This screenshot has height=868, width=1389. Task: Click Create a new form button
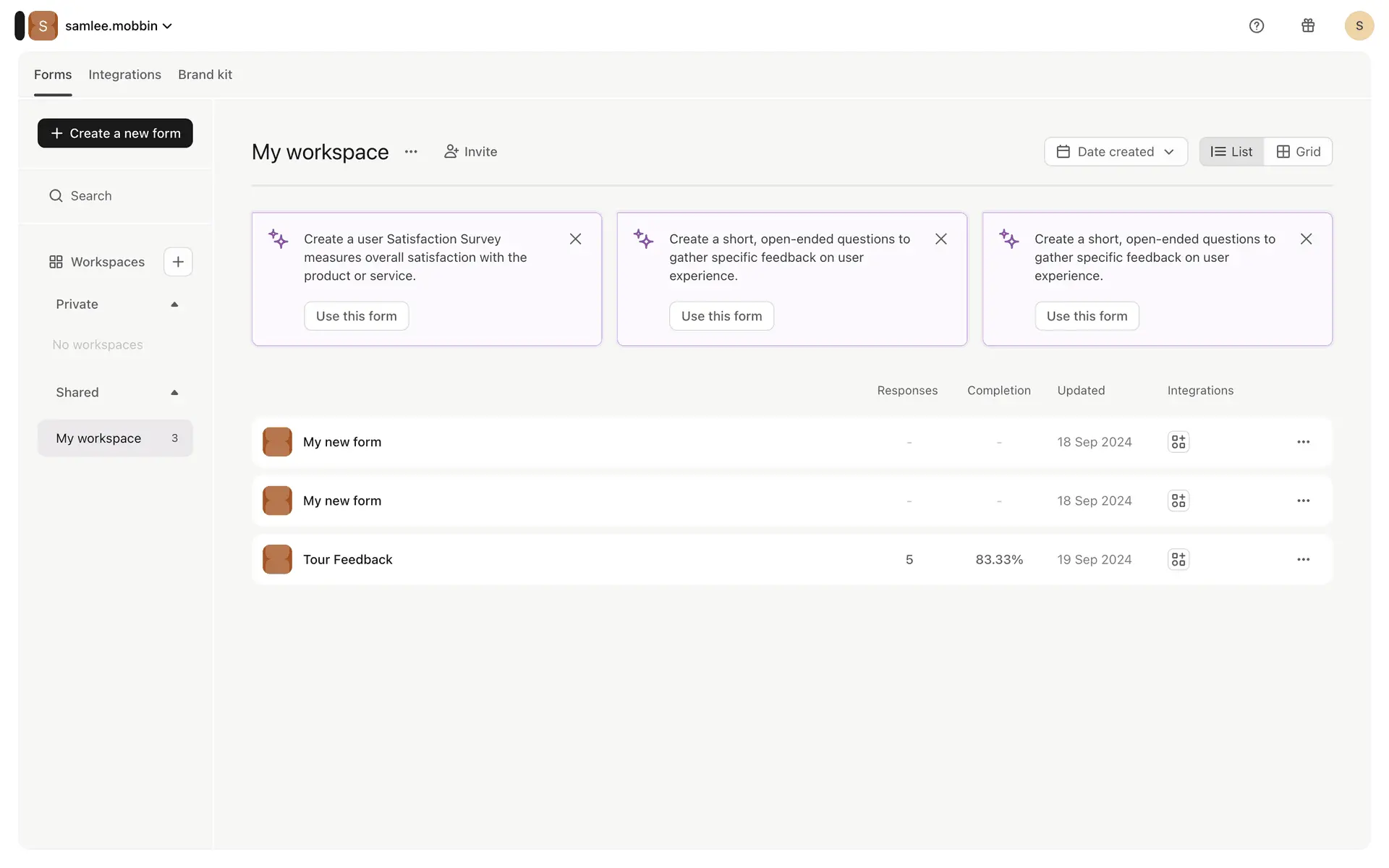pyautogui.click(x=115, y=134)
